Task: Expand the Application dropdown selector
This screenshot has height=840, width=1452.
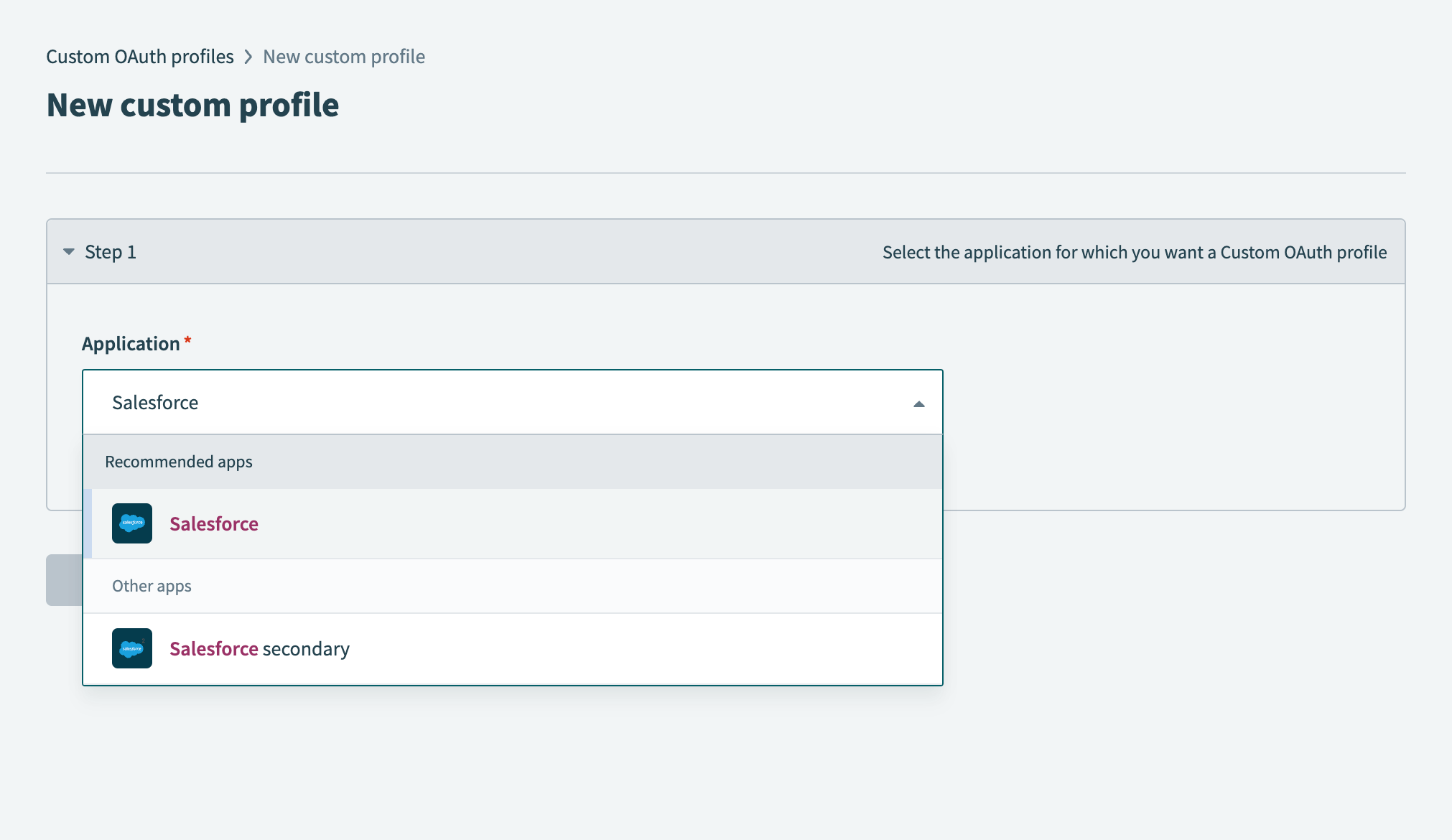Action: coord(916,402)
